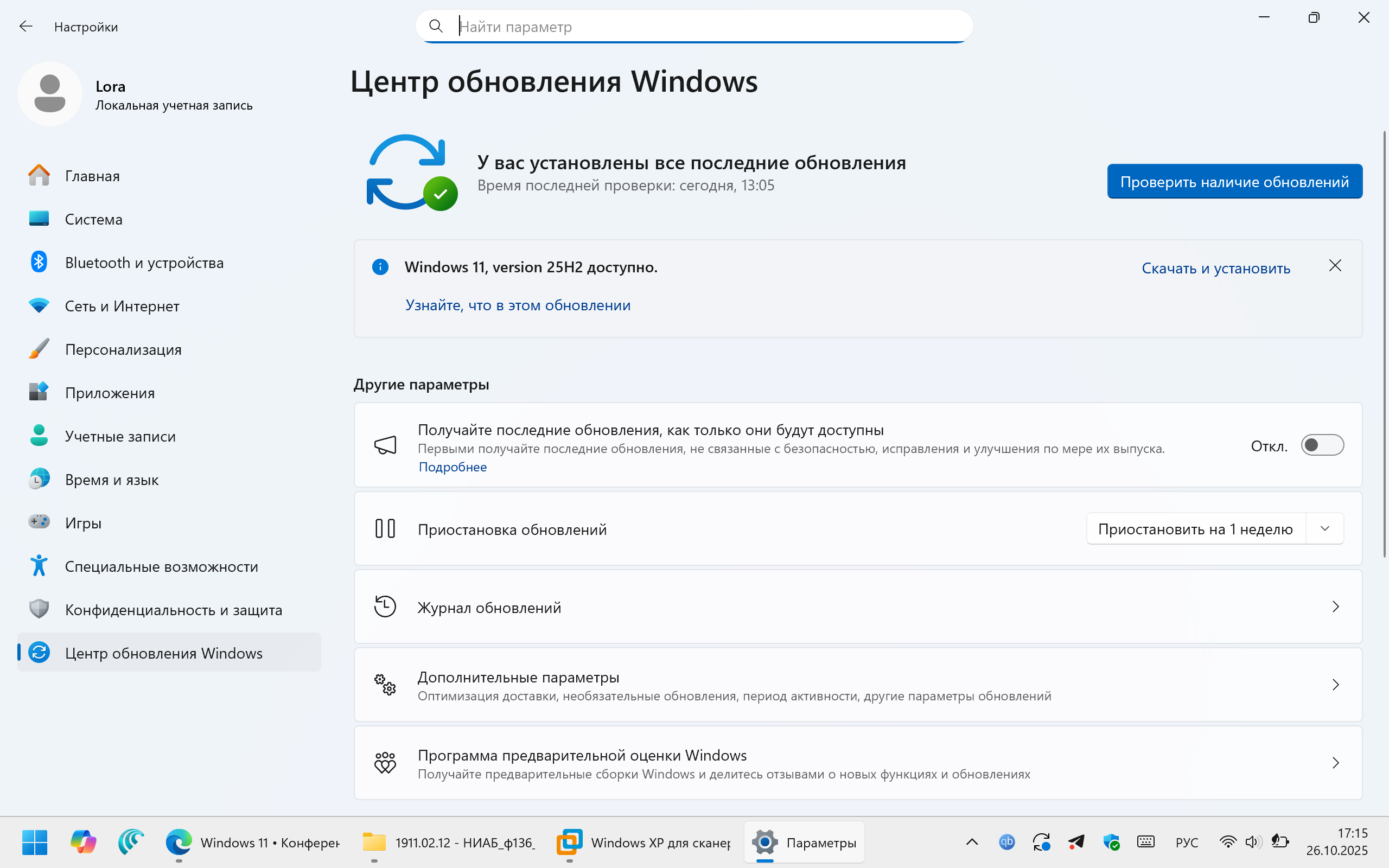Dismiss the Windows 11 25H2 banner
Image resolution: width=1389 pixels, height=868 pixels.
coord(1335,266)
